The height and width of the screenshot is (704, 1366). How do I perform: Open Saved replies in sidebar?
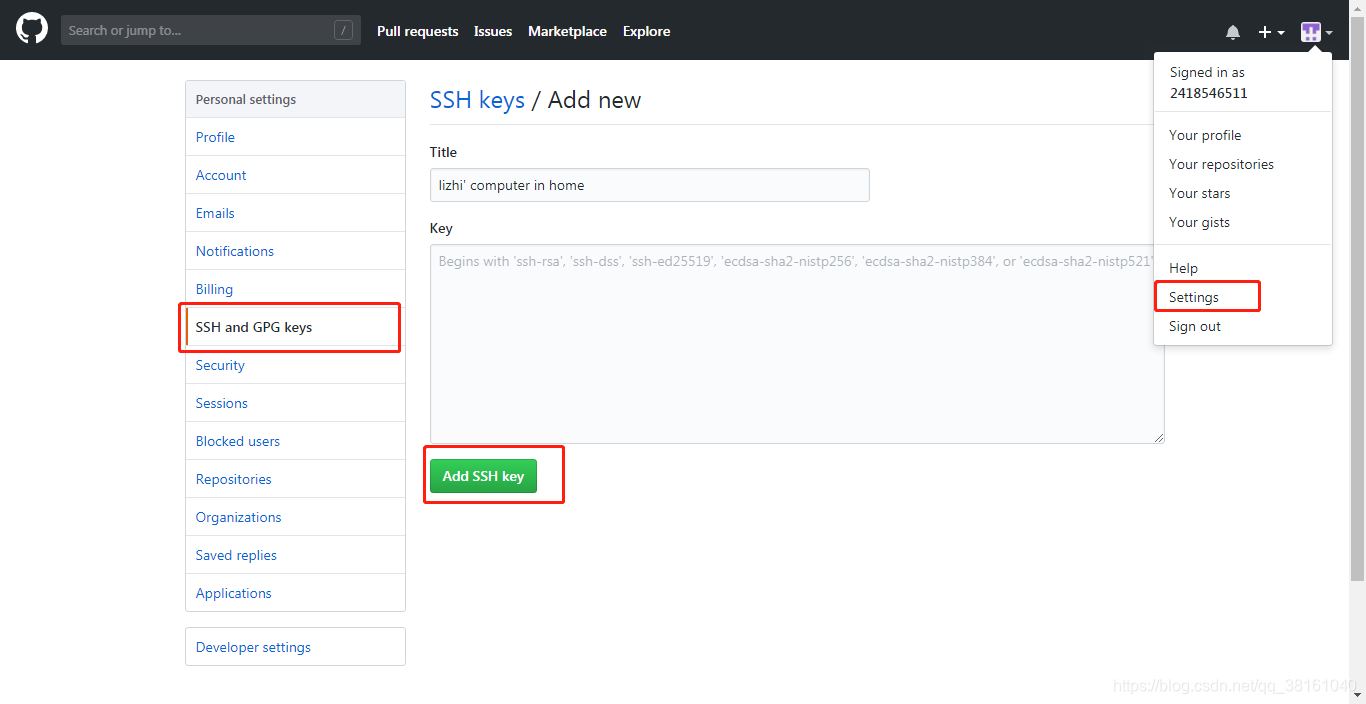coord(295,555)
